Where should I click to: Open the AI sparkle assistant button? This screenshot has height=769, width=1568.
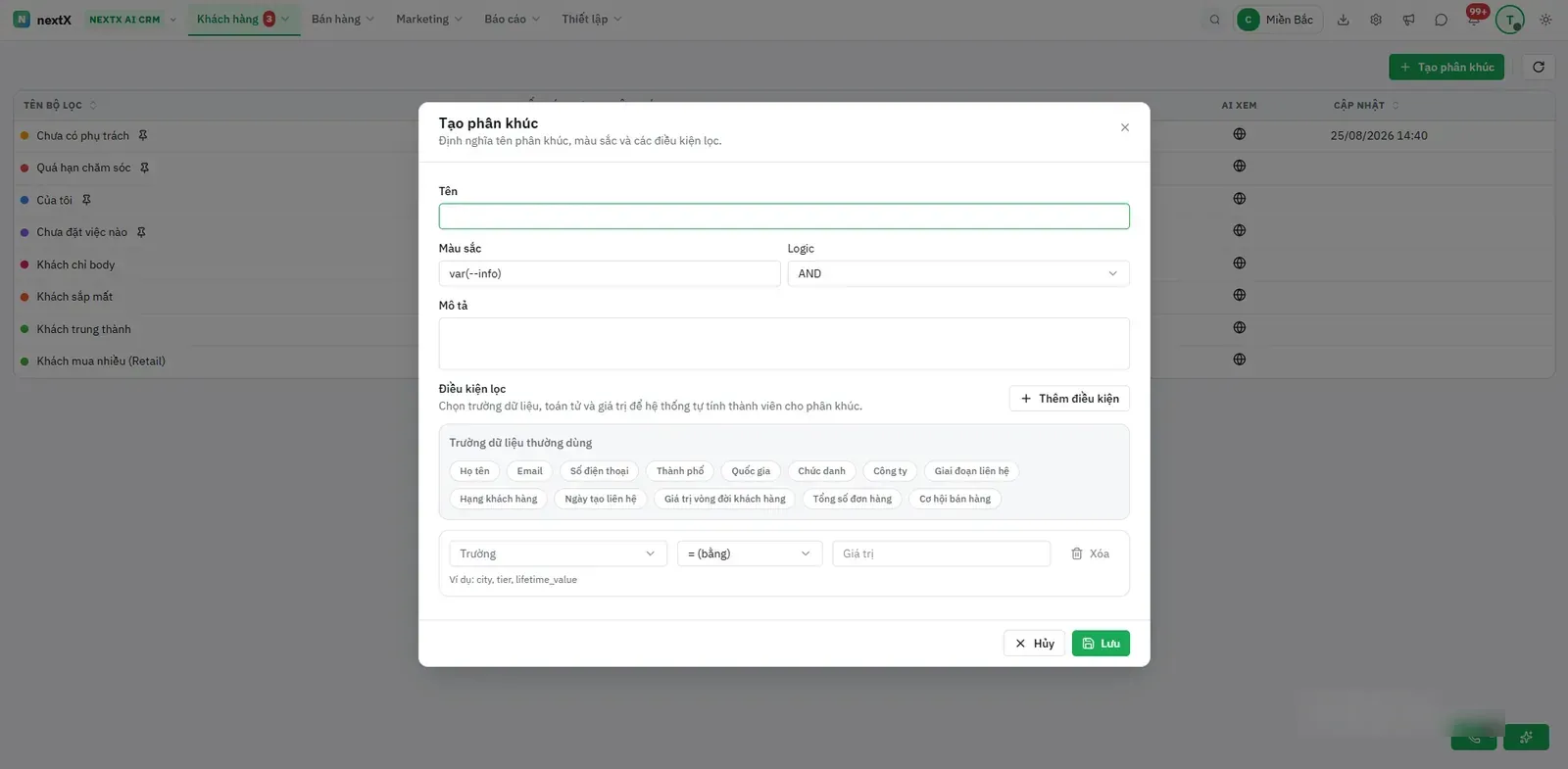coord(1526,737)
